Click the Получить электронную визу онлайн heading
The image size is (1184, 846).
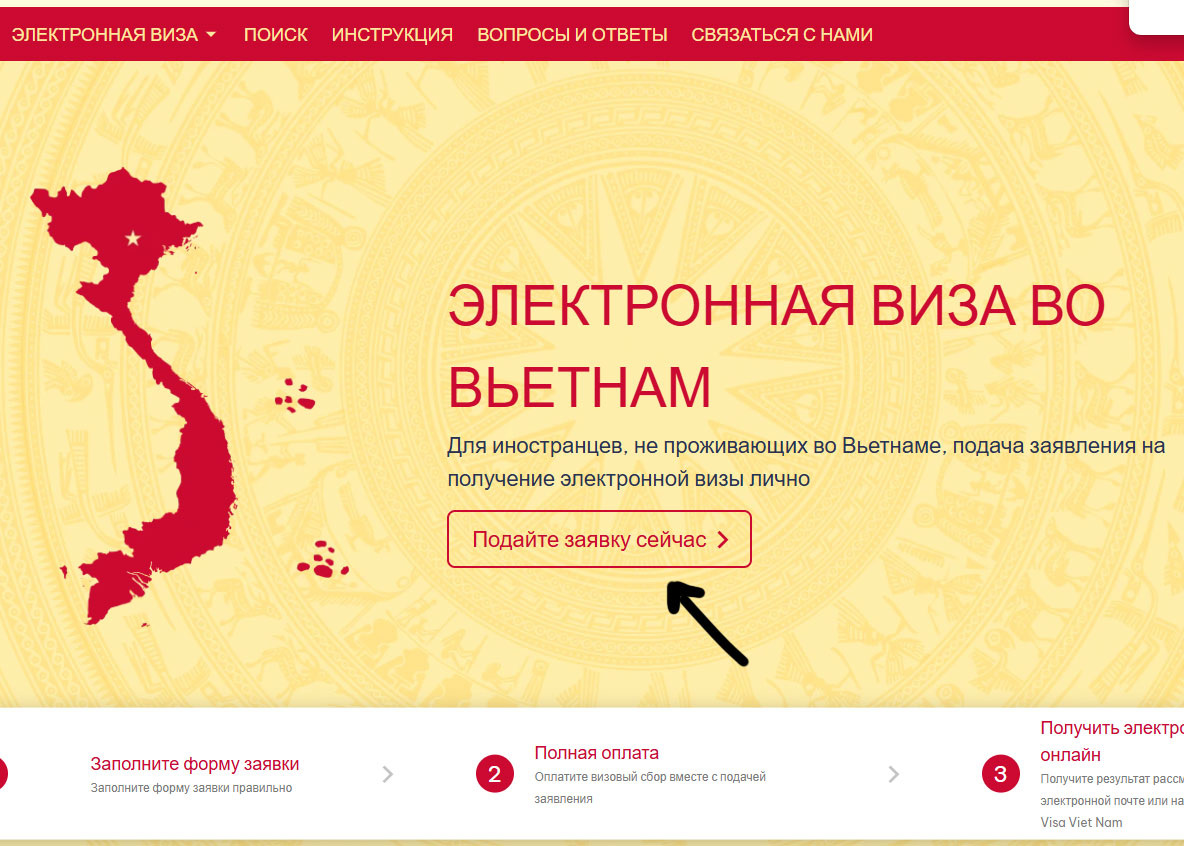click(1112, 741)
